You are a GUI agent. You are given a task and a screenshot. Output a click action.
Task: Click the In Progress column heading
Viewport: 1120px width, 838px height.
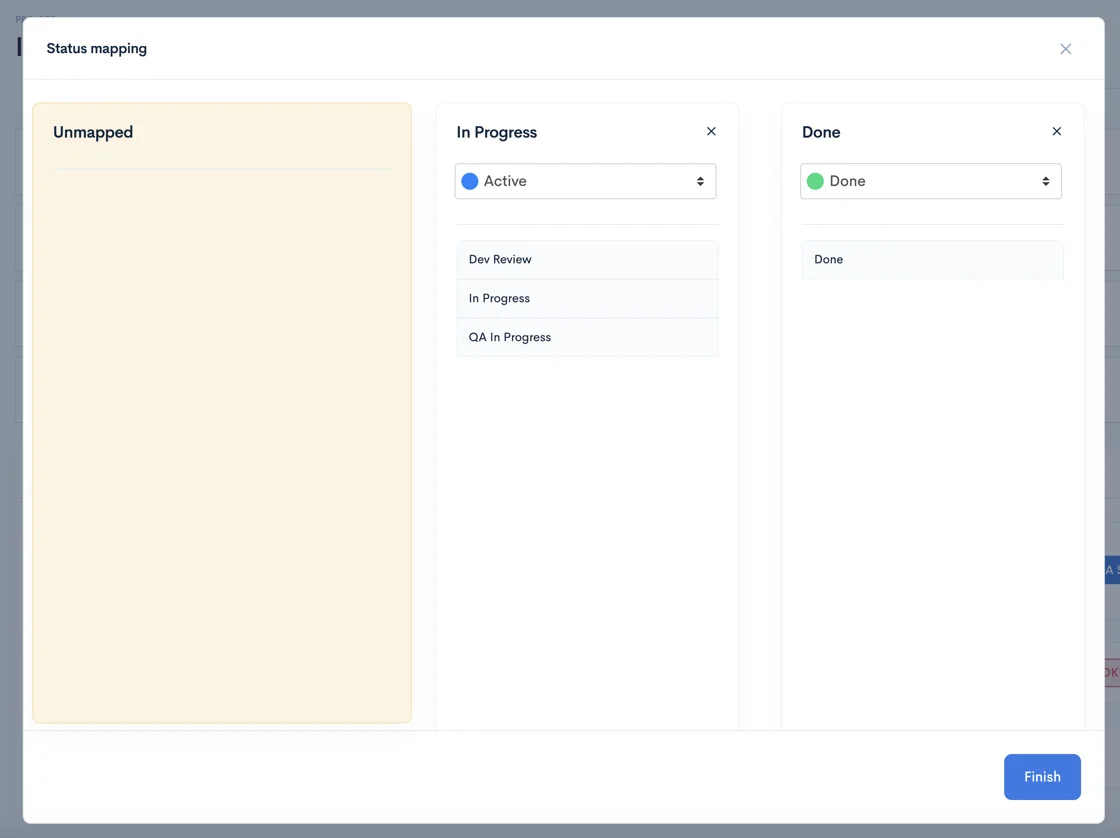tap(496, 132)
